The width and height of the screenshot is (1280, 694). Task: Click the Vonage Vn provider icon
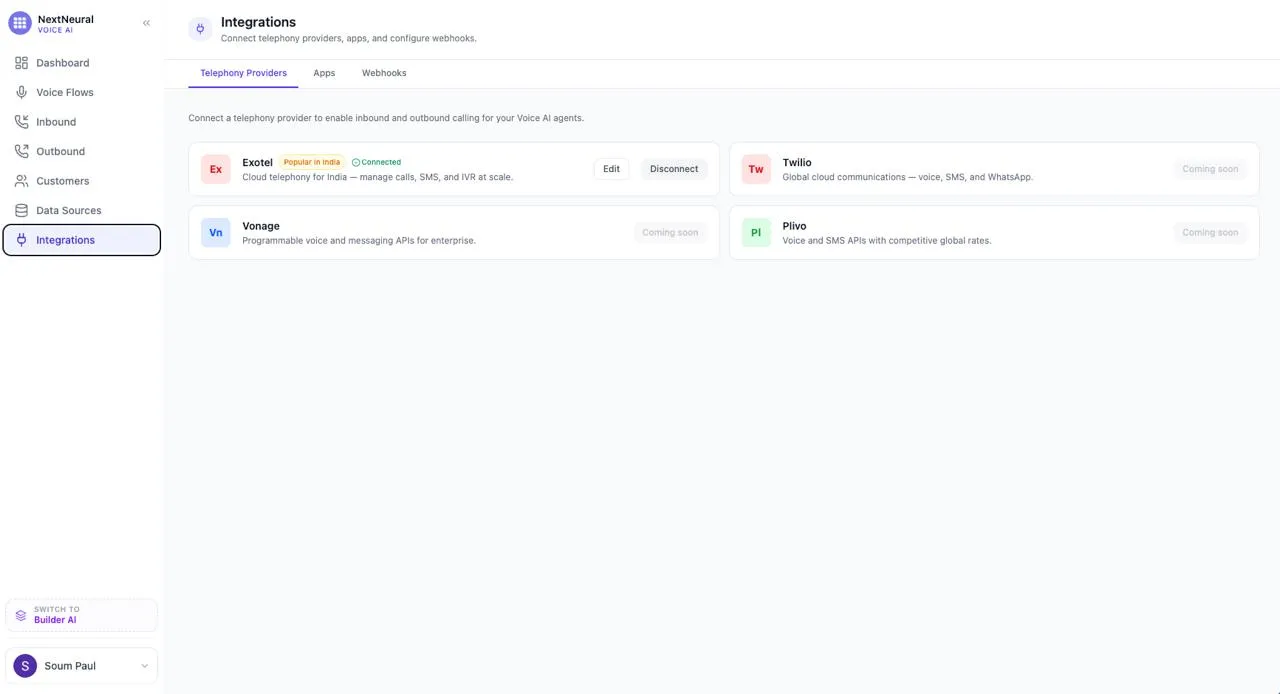point(216,233)
